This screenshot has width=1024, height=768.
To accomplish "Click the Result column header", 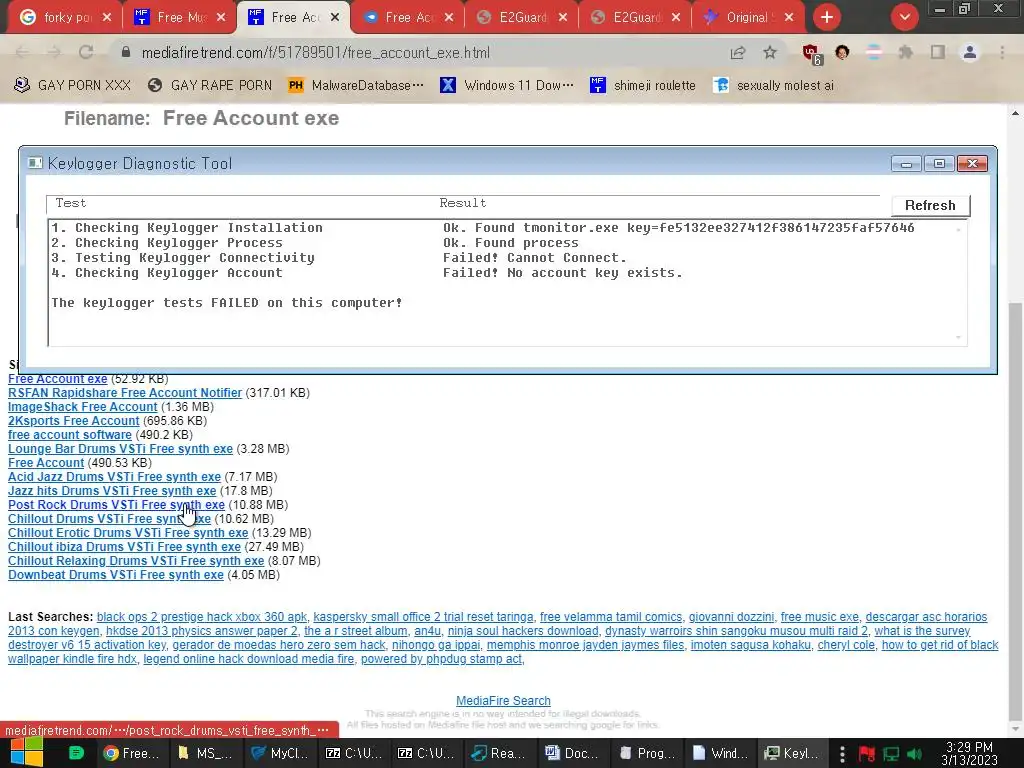I will (x=462, y=203).
